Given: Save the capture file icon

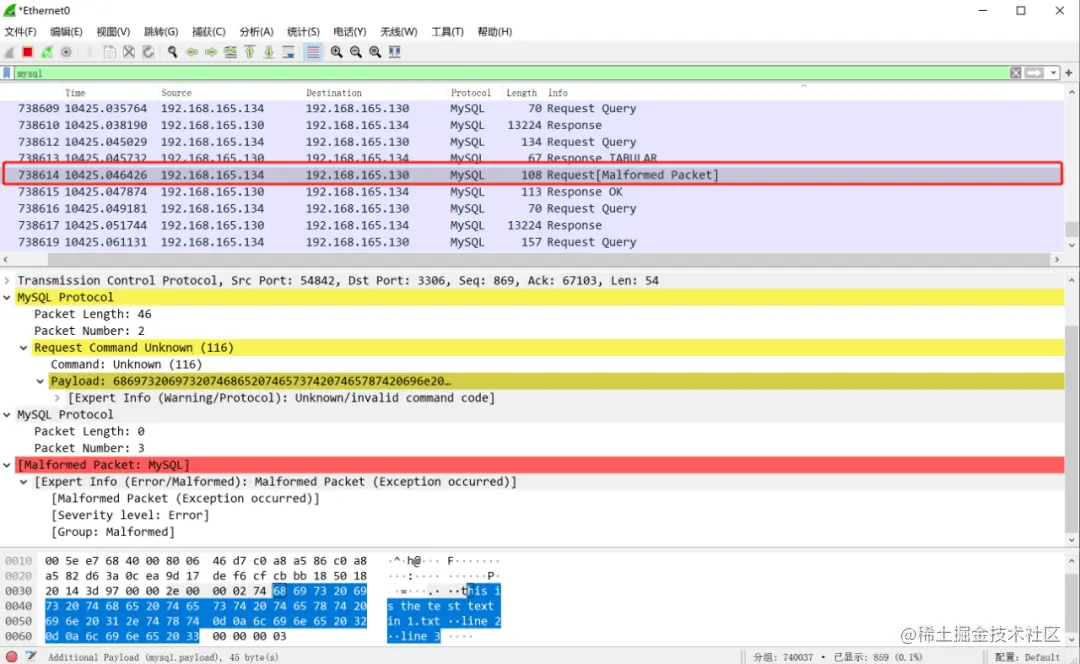Looking at the screenshot, I should coord(109,52).
